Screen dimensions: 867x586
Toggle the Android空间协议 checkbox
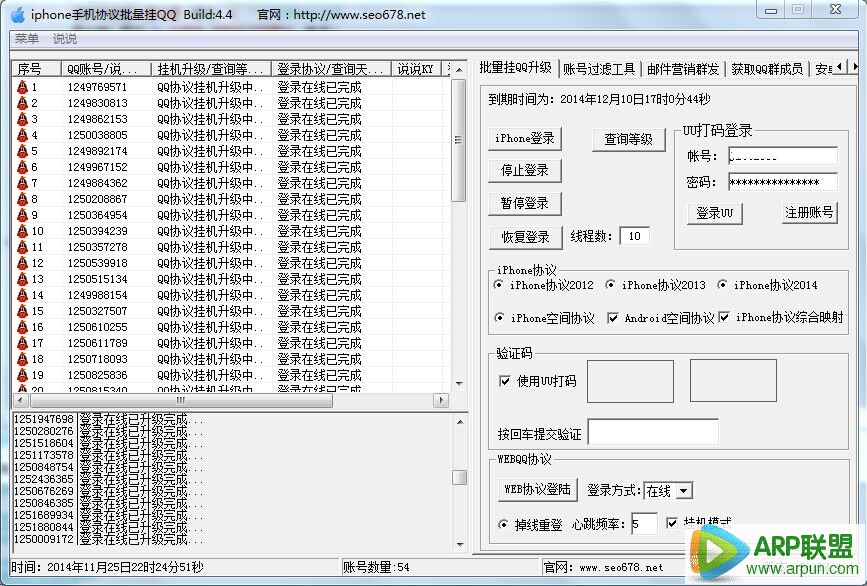(x=613, y=317)
